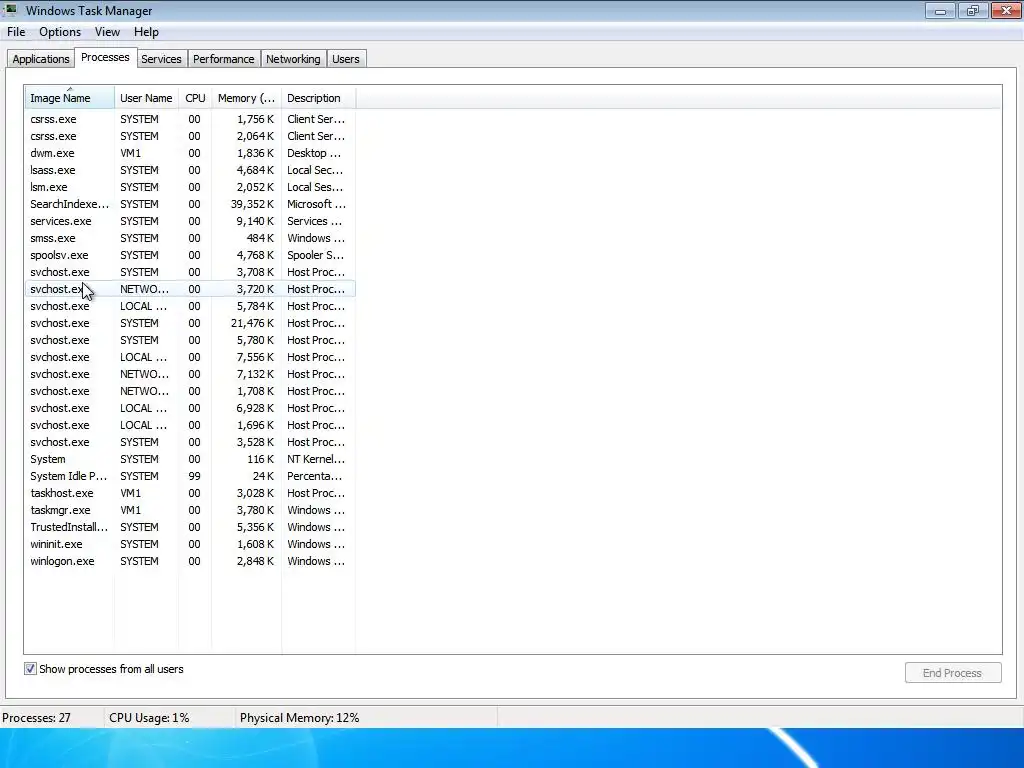
Task: Minimize the Task Manager window
Action: point(940,10)
